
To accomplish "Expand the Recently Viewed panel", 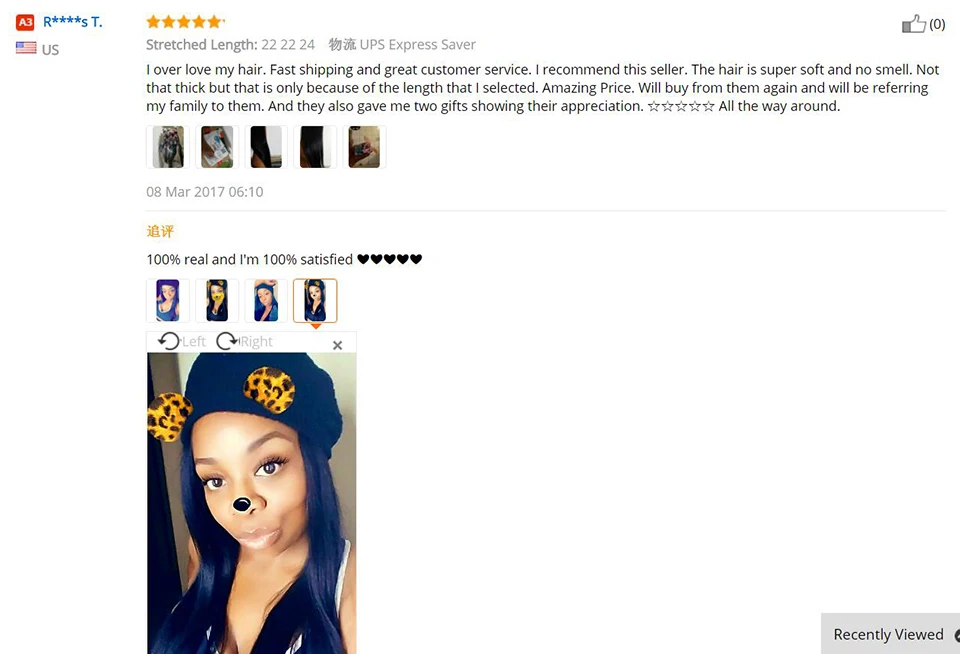I will pyautogui.click(x=890, y=634).
